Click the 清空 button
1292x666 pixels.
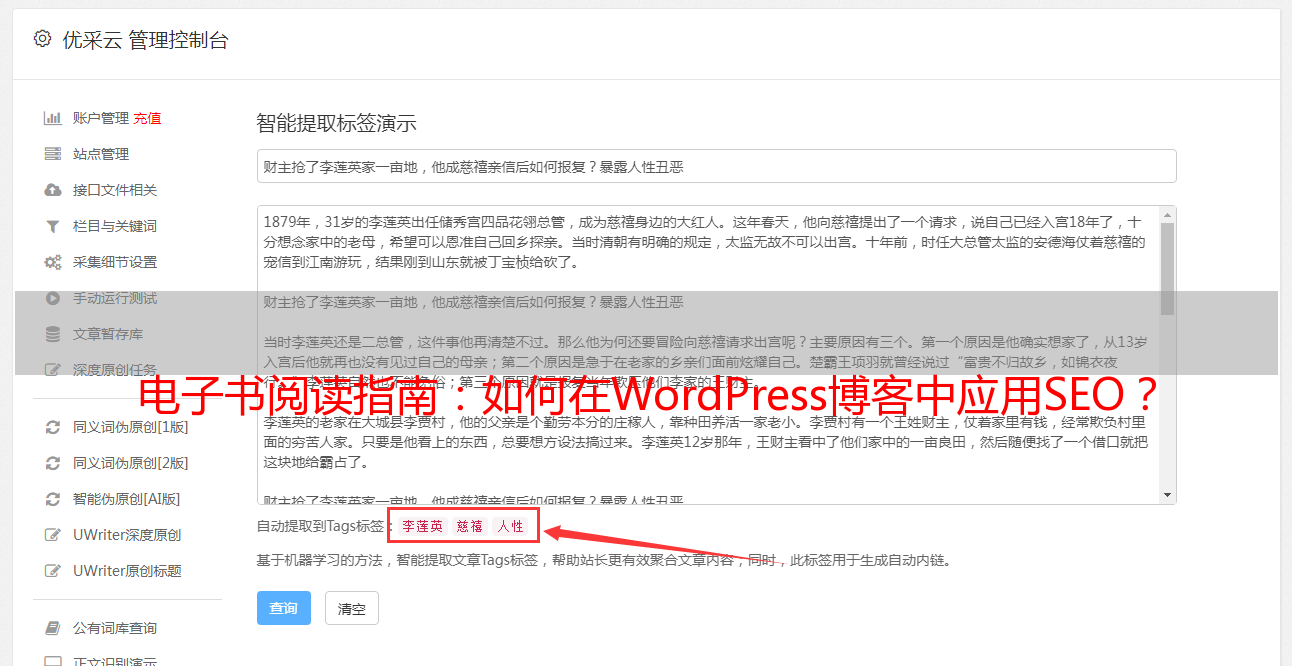[x=352, y=608]
